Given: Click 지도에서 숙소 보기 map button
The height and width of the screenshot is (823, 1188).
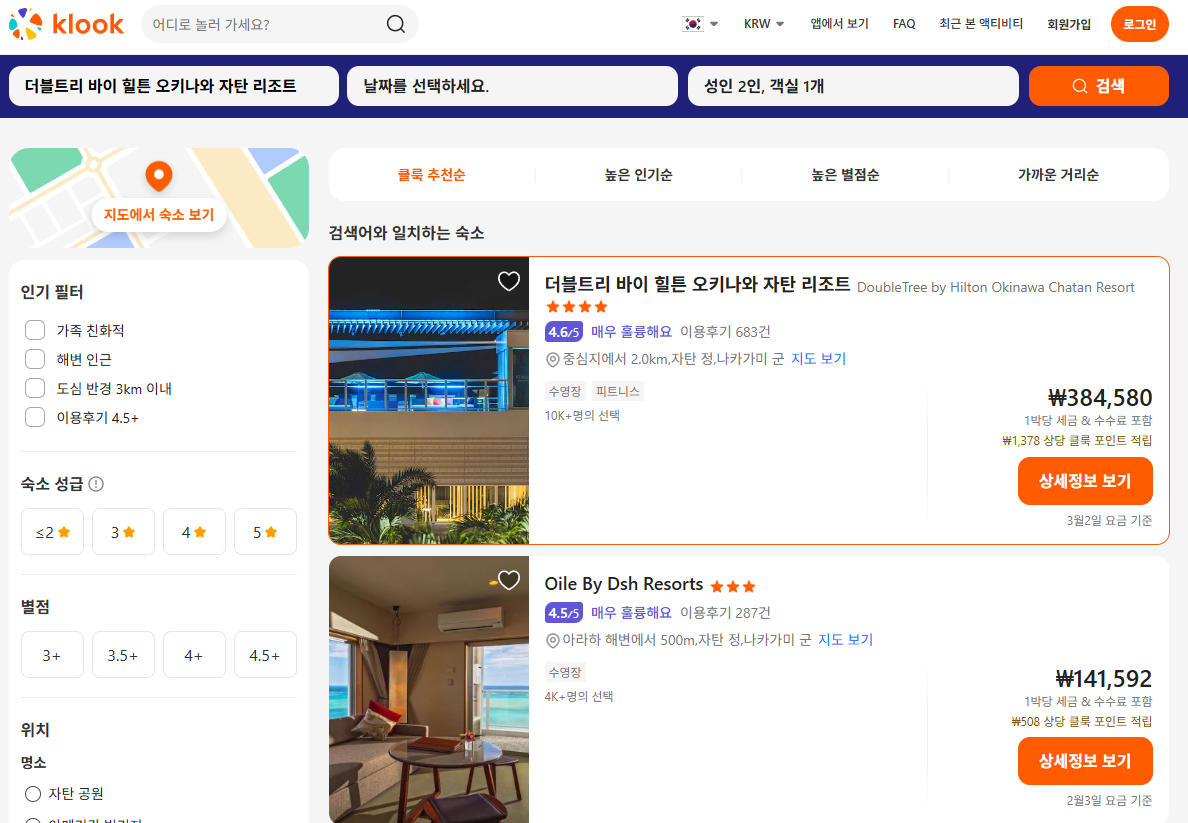Looking at the screenshot, I should (159, 214).
